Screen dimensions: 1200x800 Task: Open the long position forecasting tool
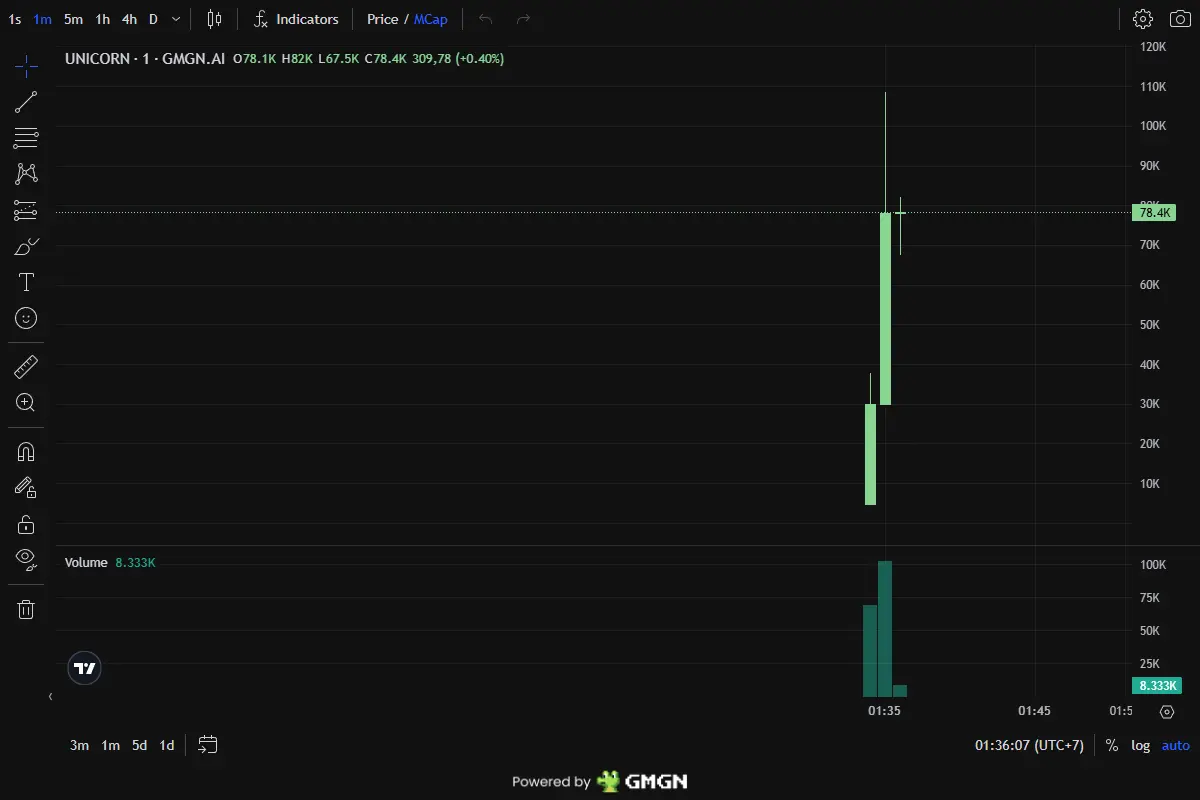click(26, 210)
